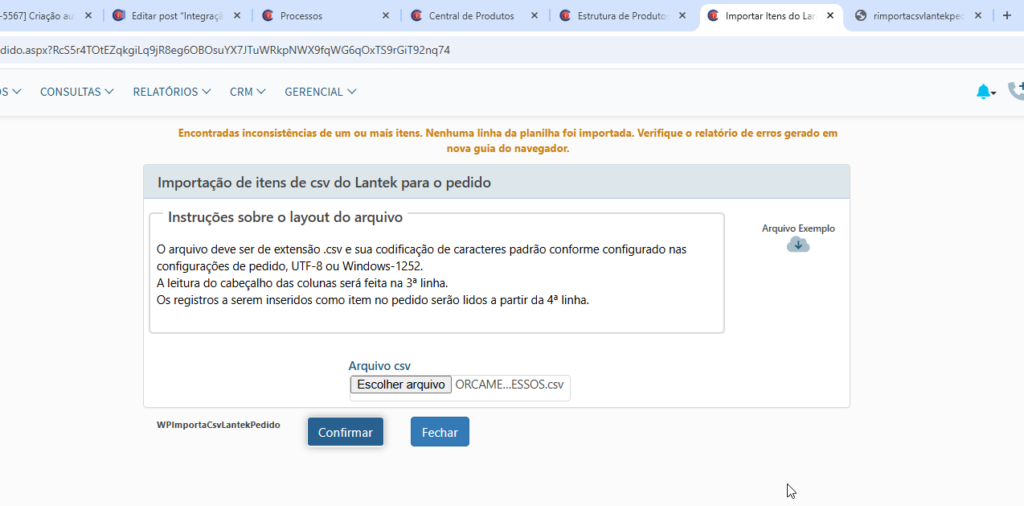This screenshot has height=506, width=1024.
Task: Close the Importar Itens do Lantek tab
Action: [x=830, y=16]
